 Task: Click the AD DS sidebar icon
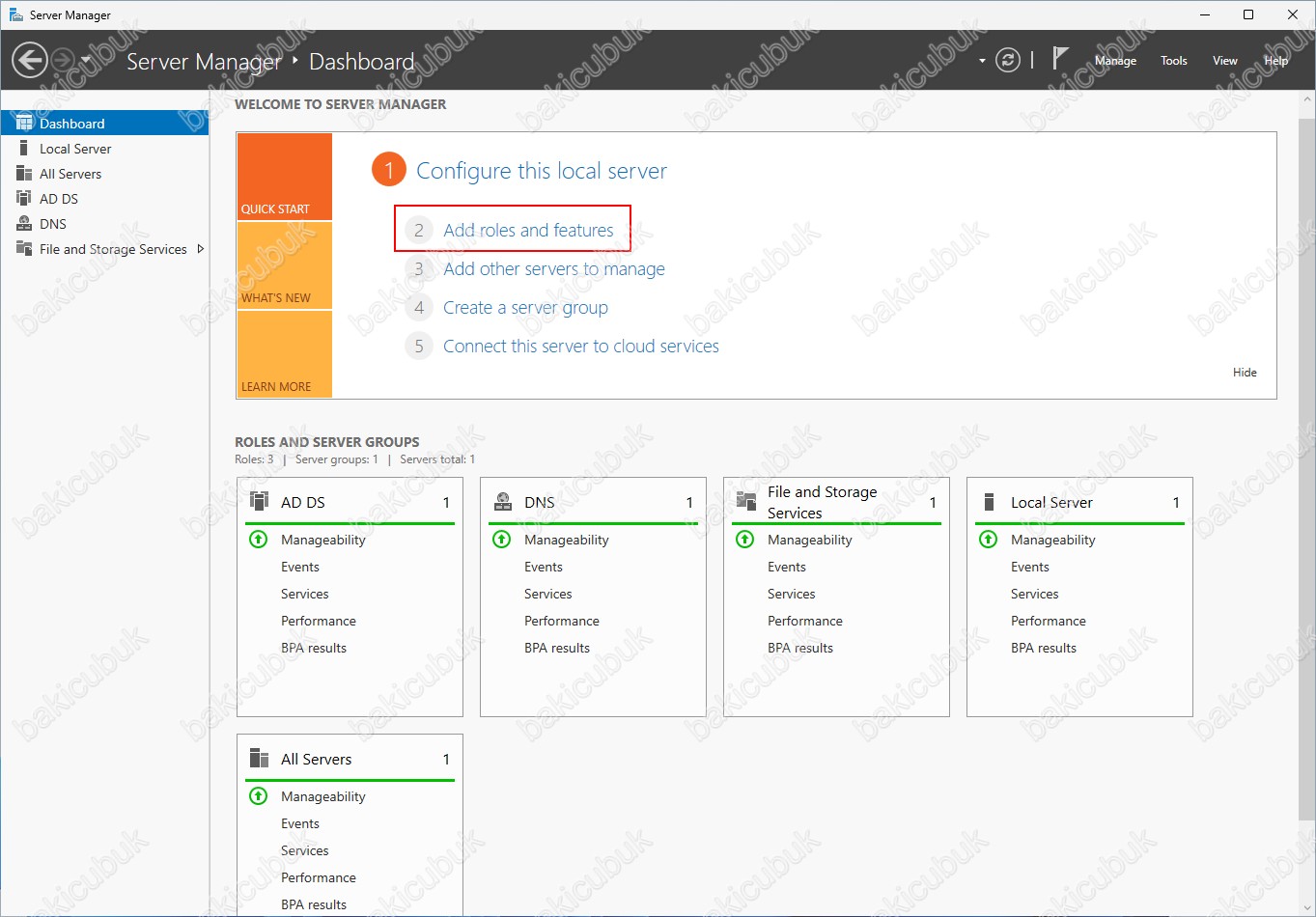[x=24, y=198]
